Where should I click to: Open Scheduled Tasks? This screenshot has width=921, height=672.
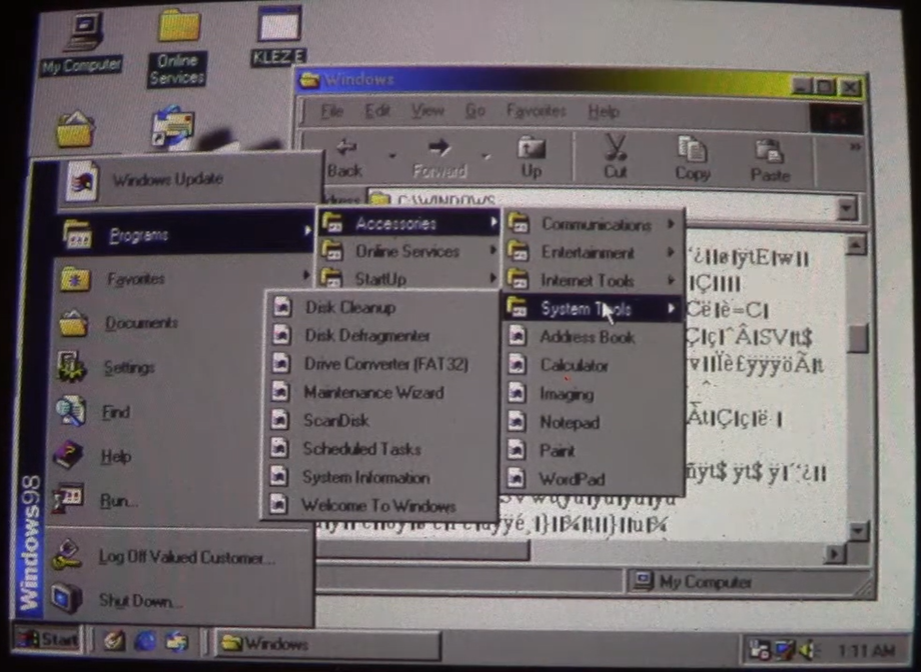coord(379,449)
